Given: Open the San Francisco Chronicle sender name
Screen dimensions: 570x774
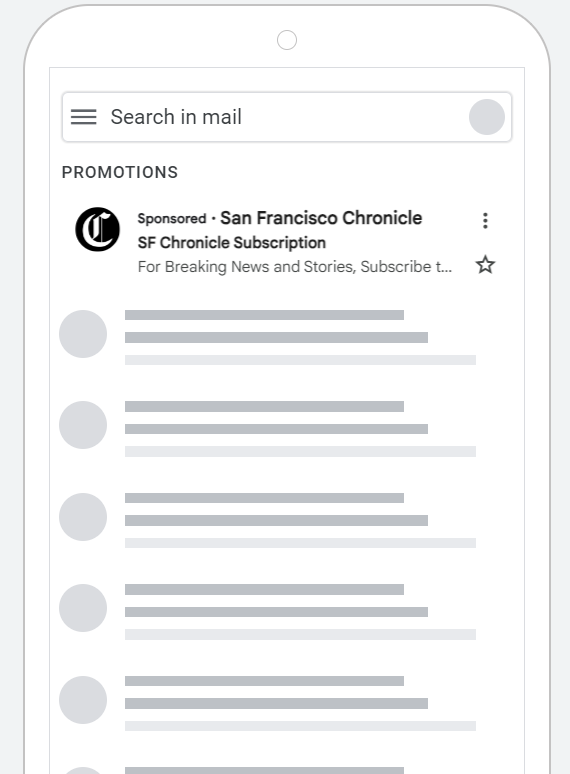Looking at the screenshot, I should coord(321,218).
